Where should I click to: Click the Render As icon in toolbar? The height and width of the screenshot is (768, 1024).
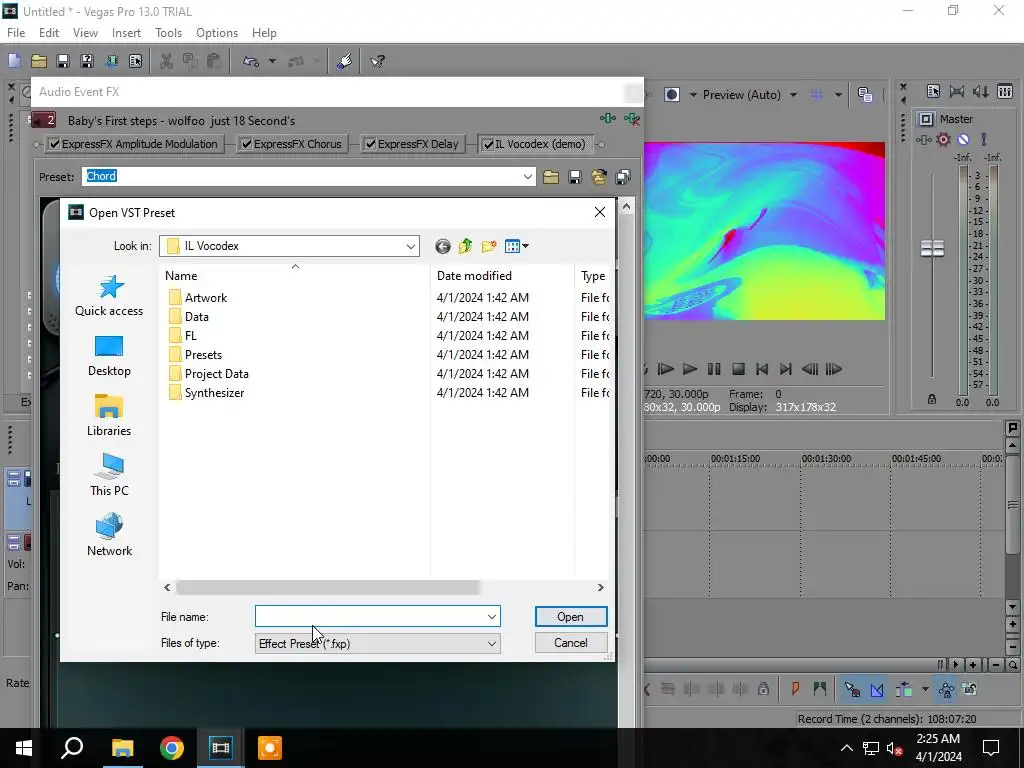tap(111, 61)
